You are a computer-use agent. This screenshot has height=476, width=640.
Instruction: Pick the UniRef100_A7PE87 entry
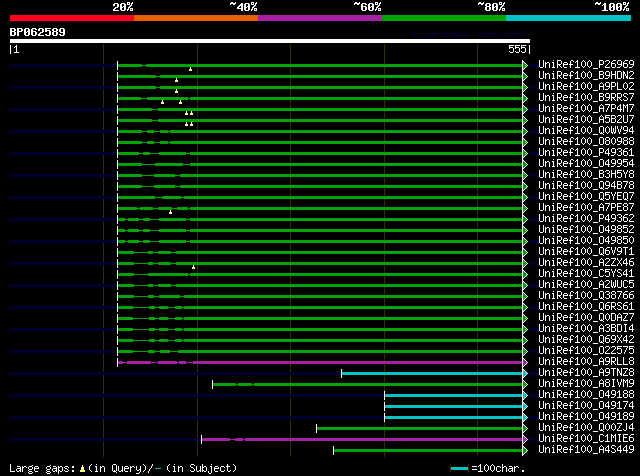586,208
